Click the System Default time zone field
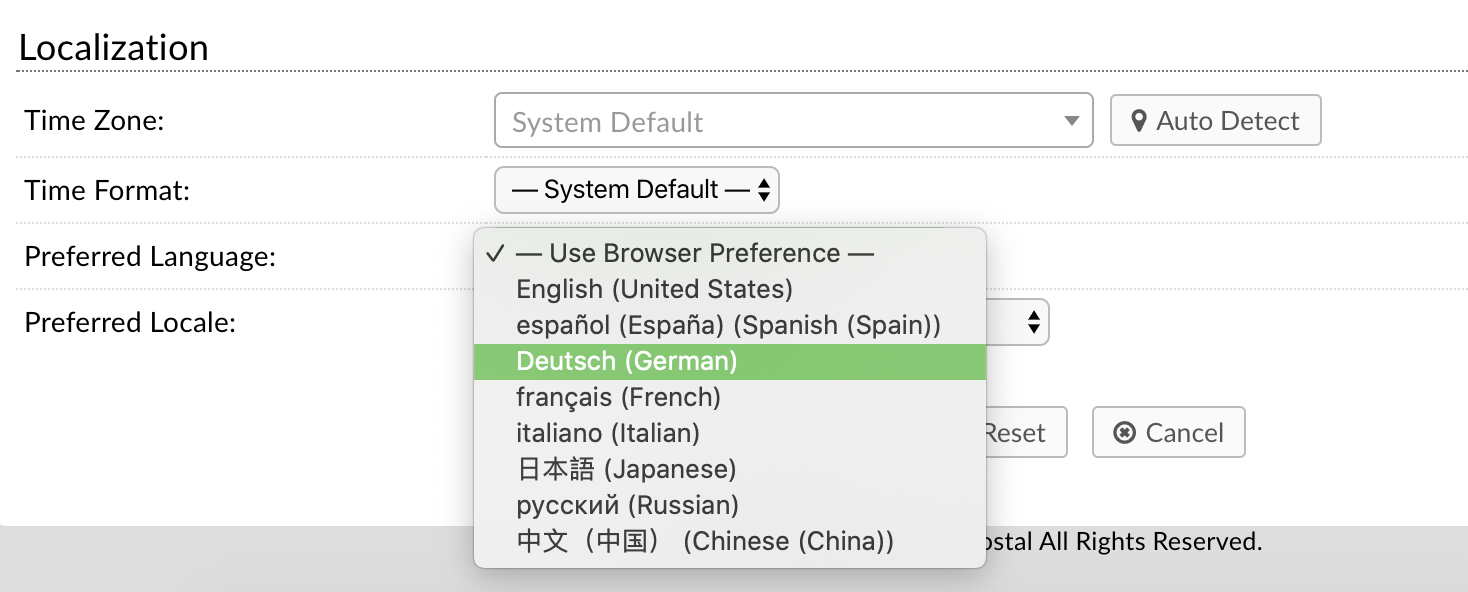 point(793,121)
